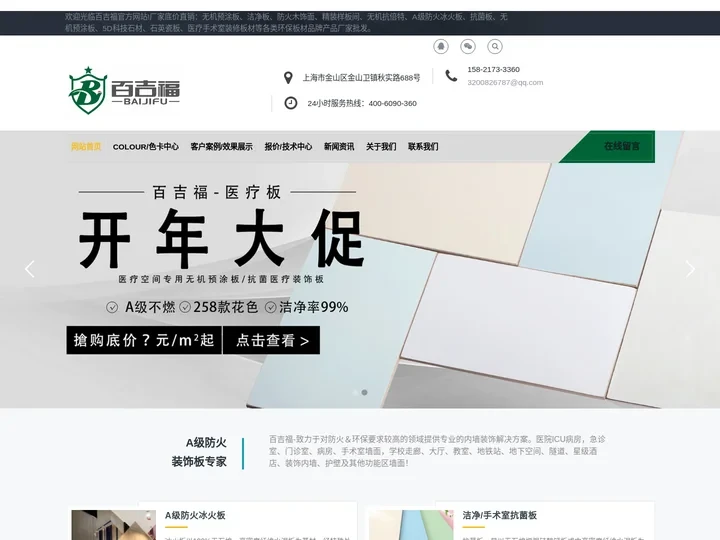
Task: Open 关于我们 menu item
Action: [381, 146]
